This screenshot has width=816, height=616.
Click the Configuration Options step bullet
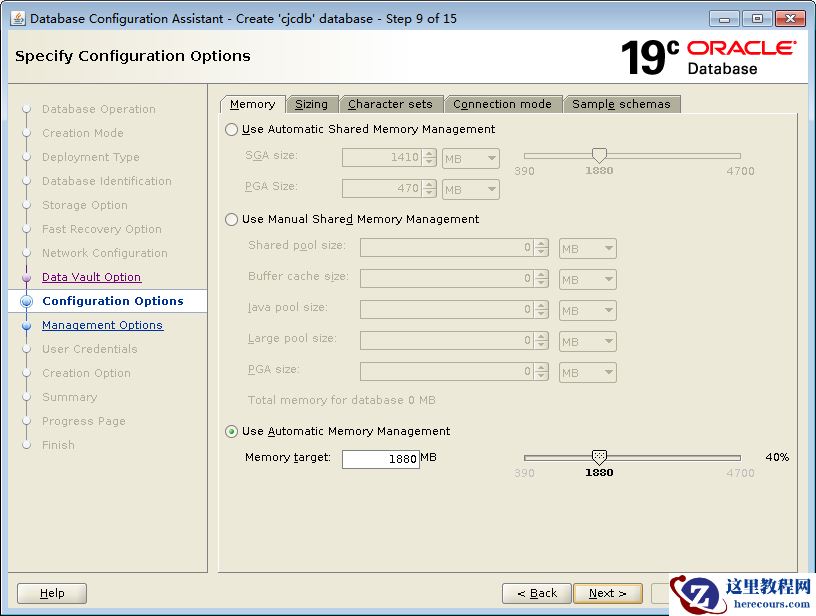[x=26, y=301]
